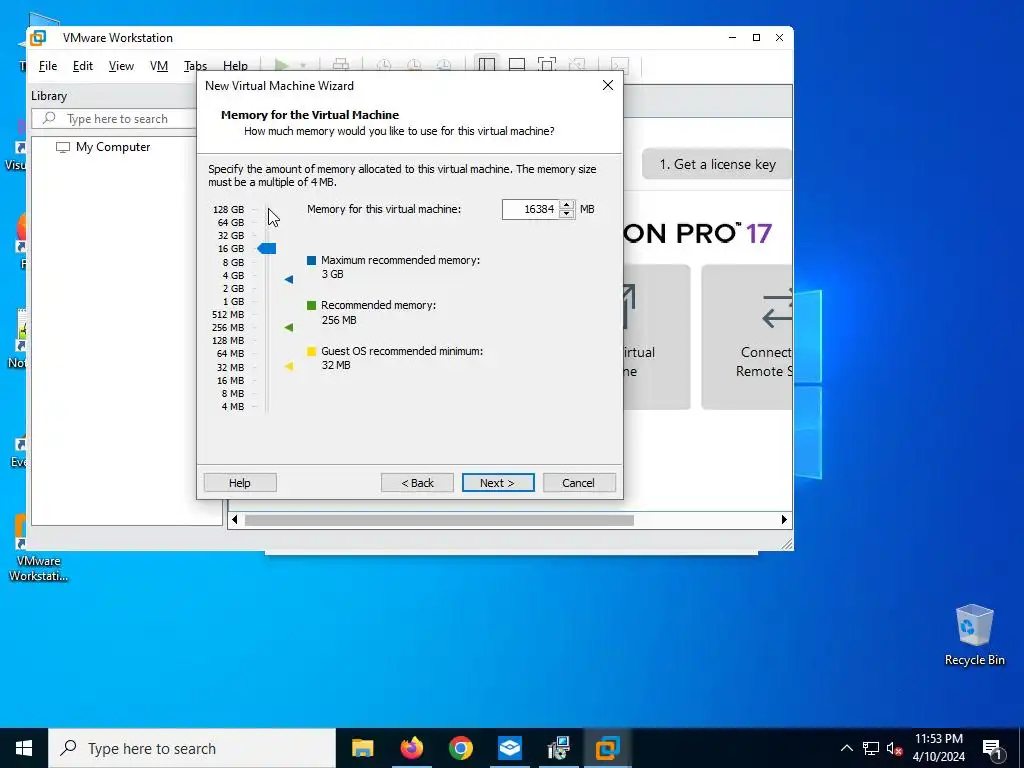Open the VM menu
Viewport: 1024px width, 768px height.
pos(159,66)
